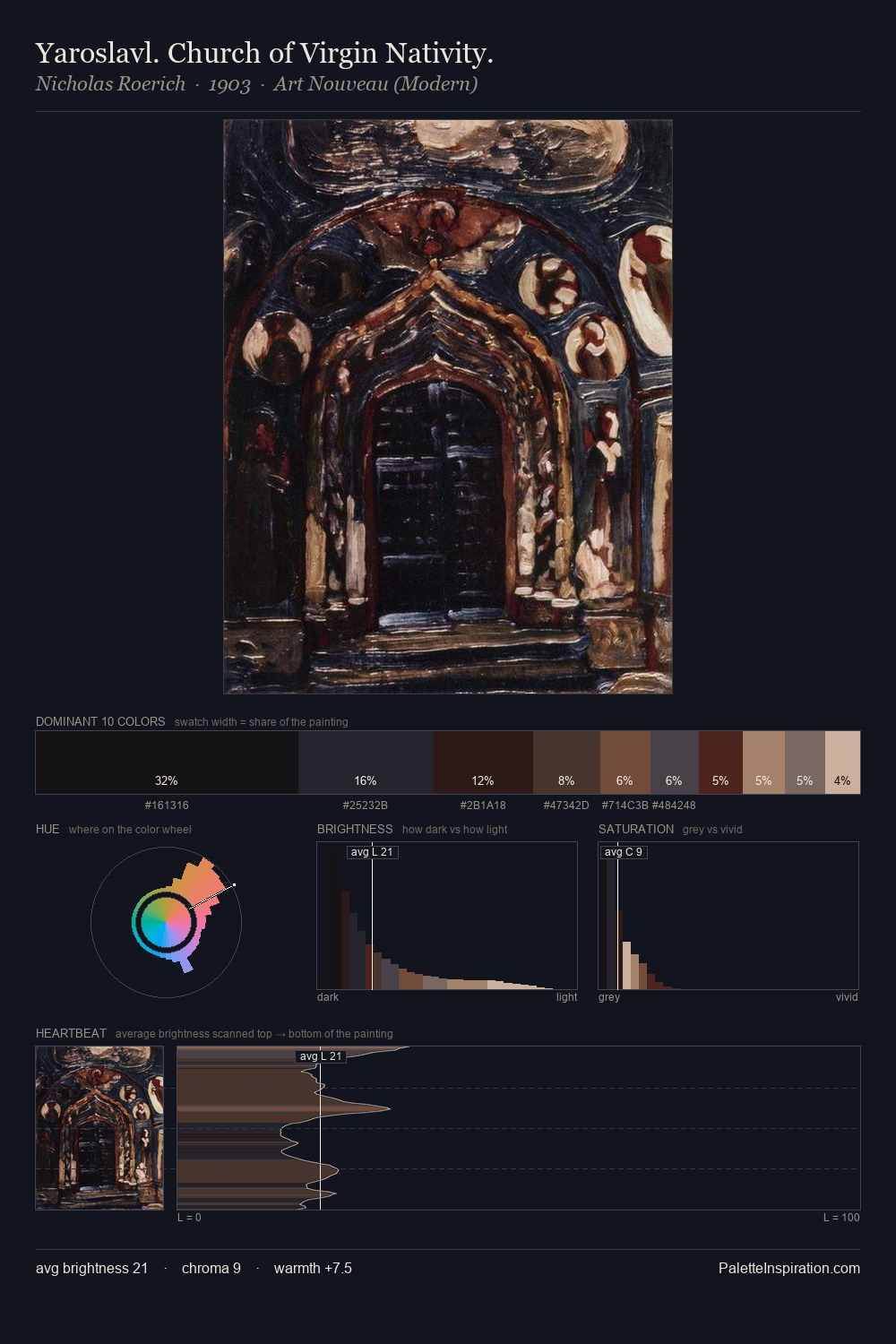Click the 'L = 100' axis label
Image resolution: width=896 pixels, height=1344 pixels.
pos(841,1218)
